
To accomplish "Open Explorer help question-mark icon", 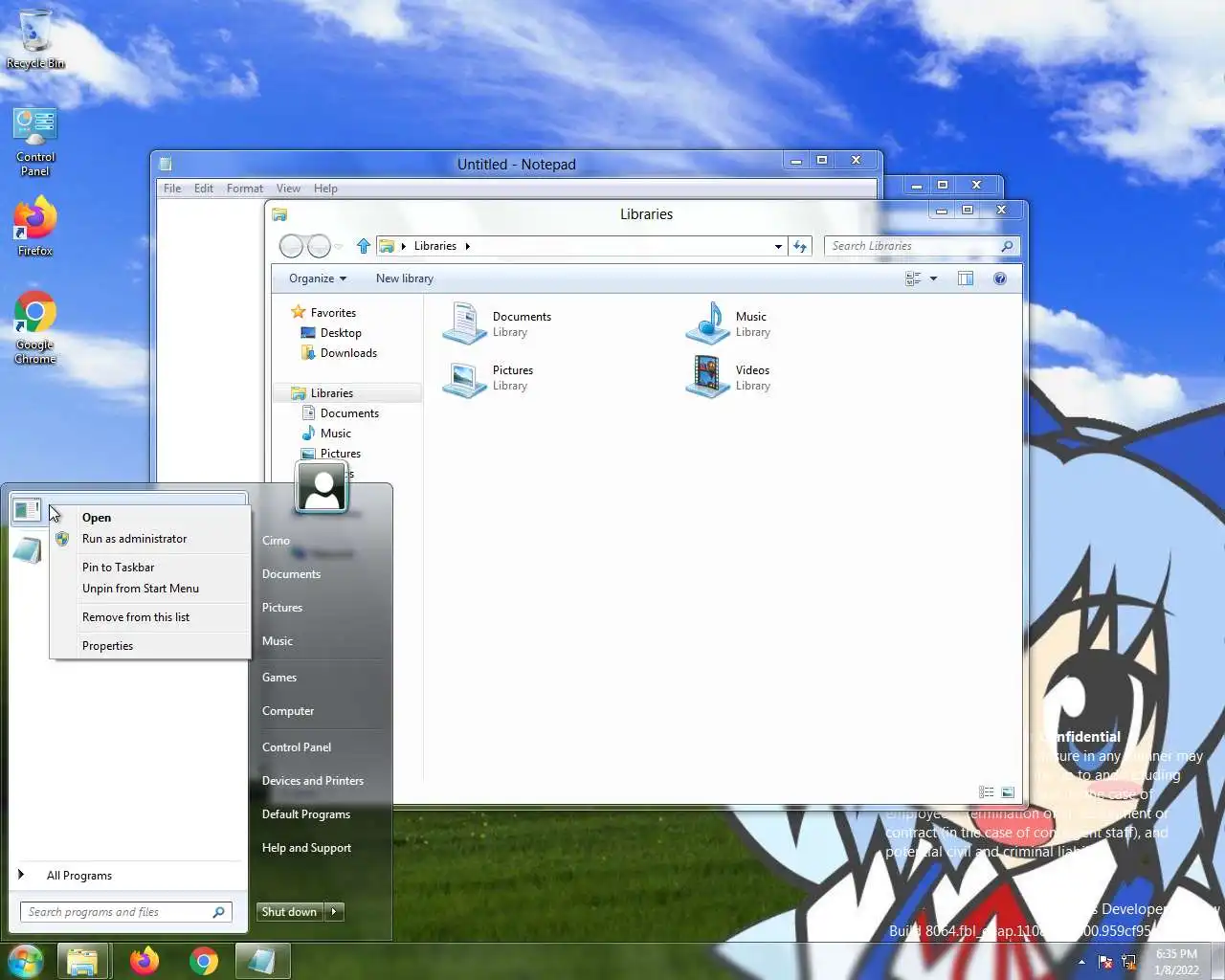I will [1000, 278].
